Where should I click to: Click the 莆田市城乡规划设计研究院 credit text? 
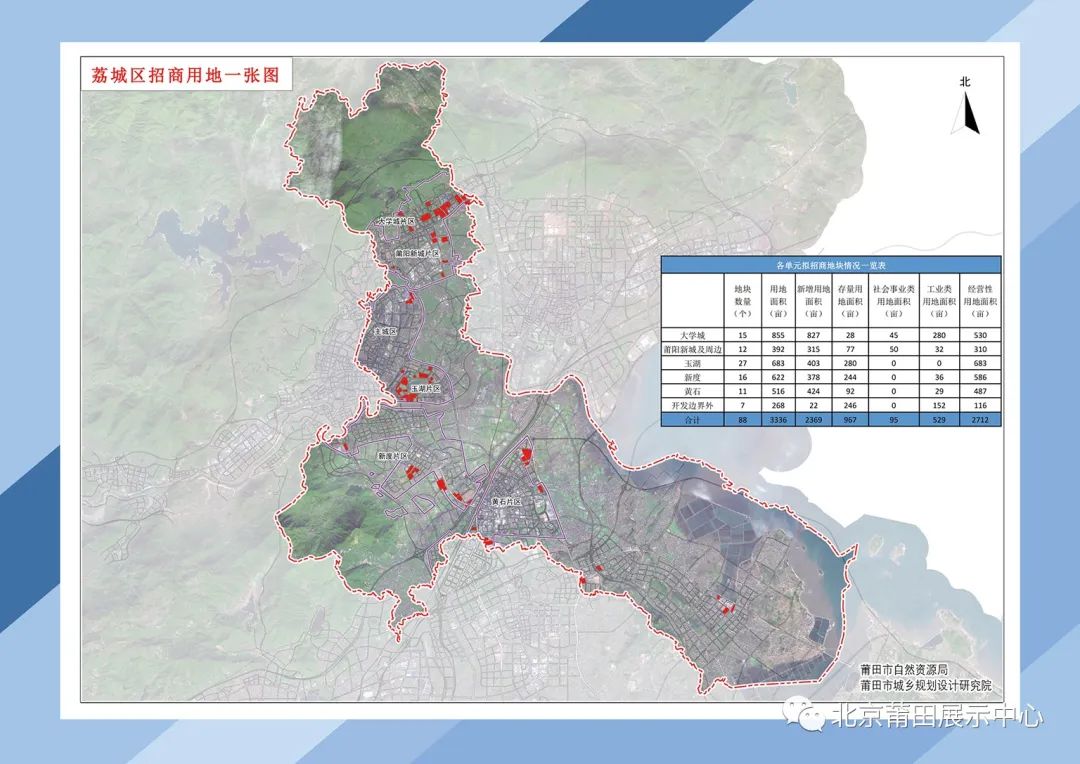tap(925, 685)
